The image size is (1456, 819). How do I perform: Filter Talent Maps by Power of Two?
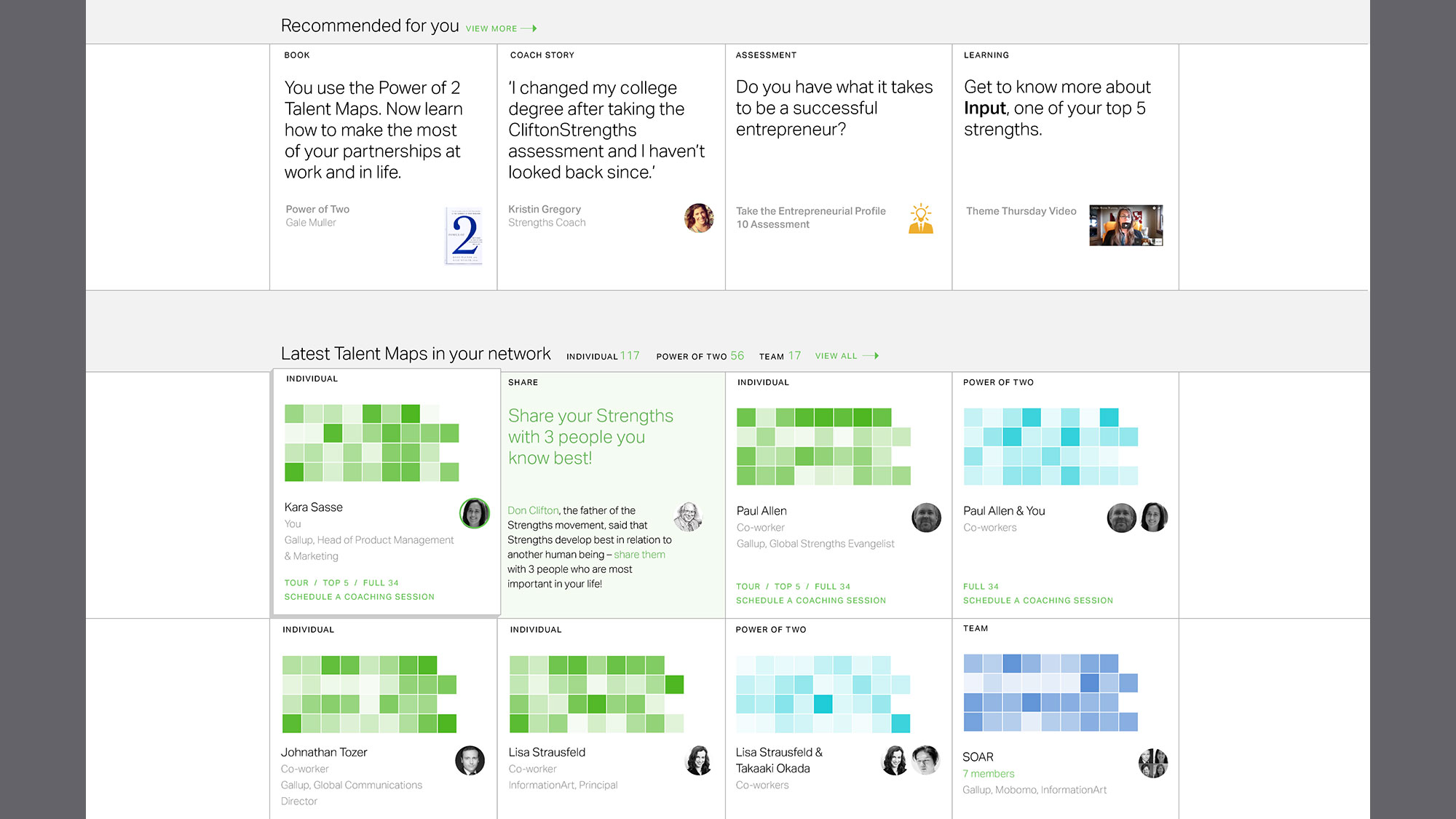(700, 356)
